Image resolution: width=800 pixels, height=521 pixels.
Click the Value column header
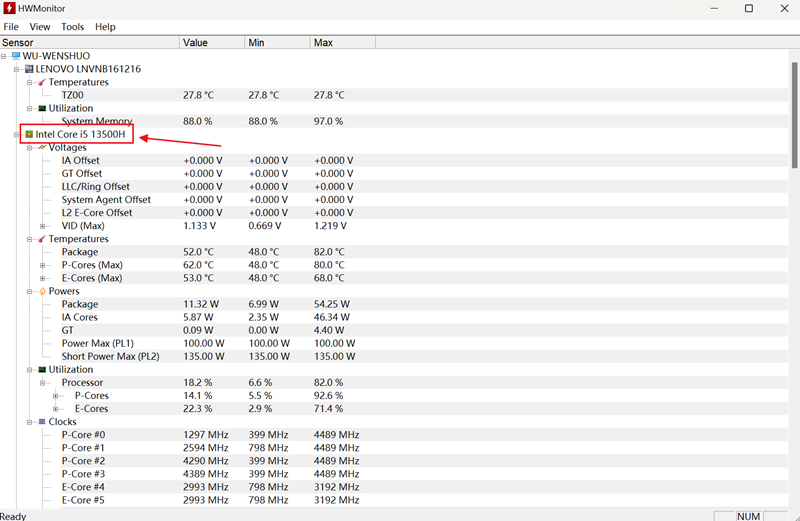pos(212,42)
